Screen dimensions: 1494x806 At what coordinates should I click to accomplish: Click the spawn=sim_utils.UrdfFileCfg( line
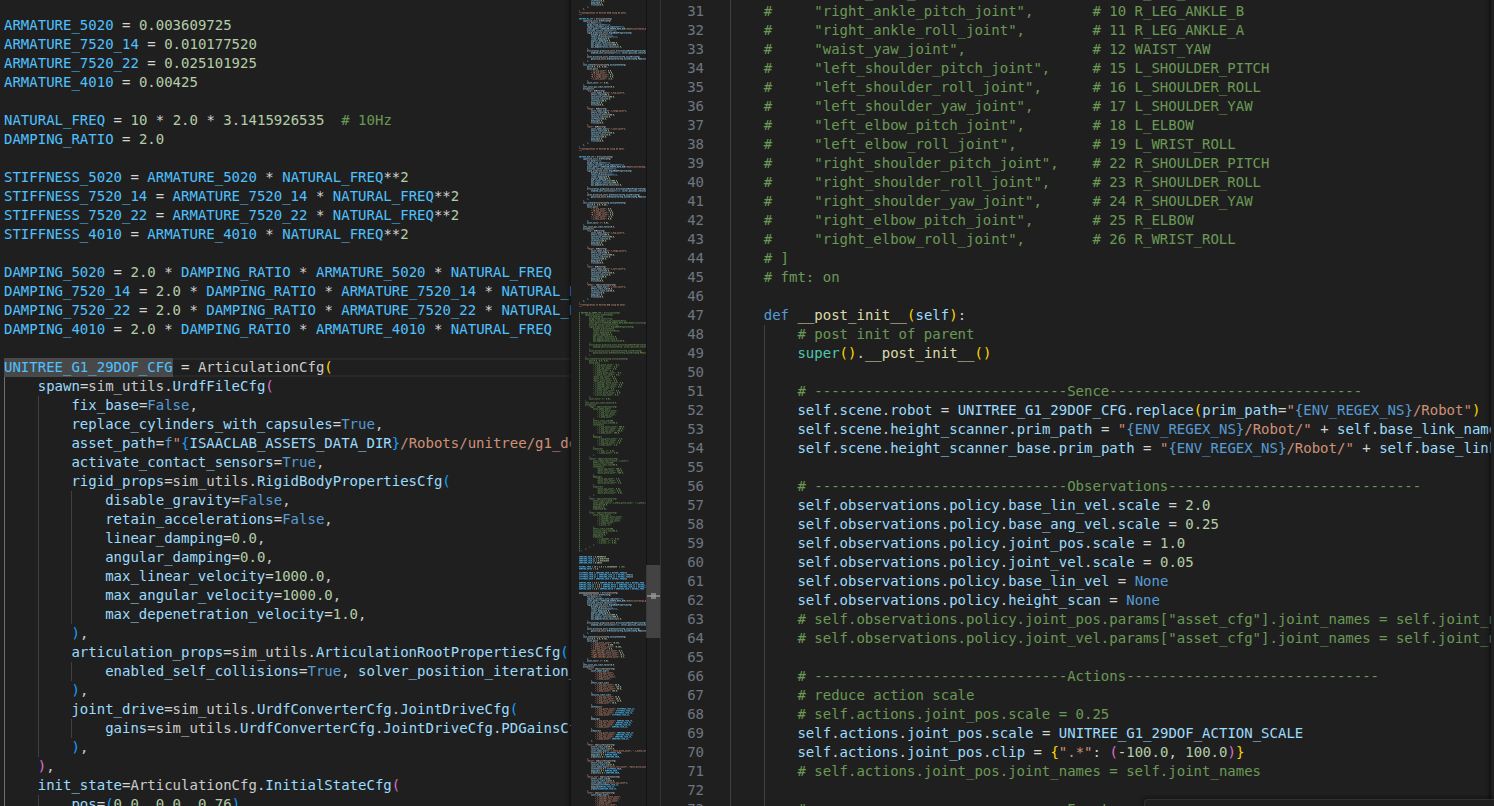(155, 386)
